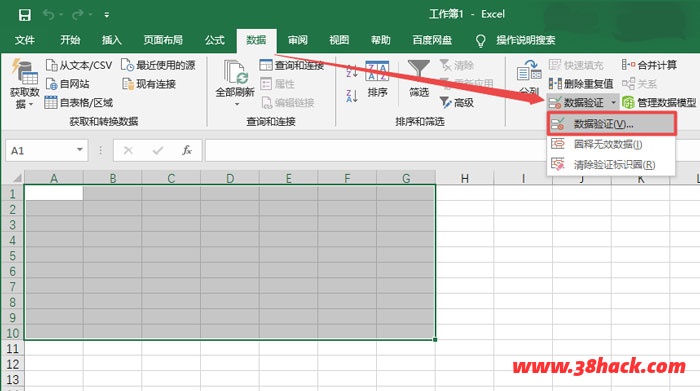Image resolution: width=700 pixels, height=391 pixels.
Task: Click the fx insert function icon
Action: pyautogui.click(x=187, y=150)
